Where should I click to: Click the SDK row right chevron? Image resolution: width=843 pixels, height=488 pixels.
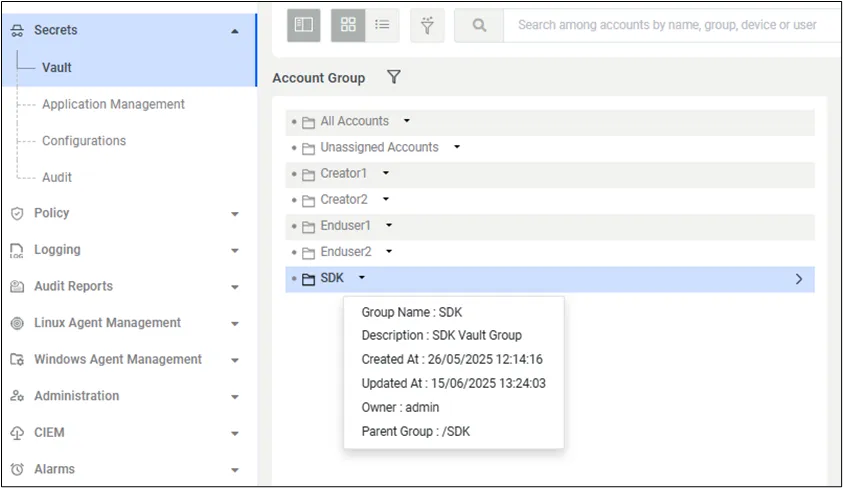[x=799, y=279]
